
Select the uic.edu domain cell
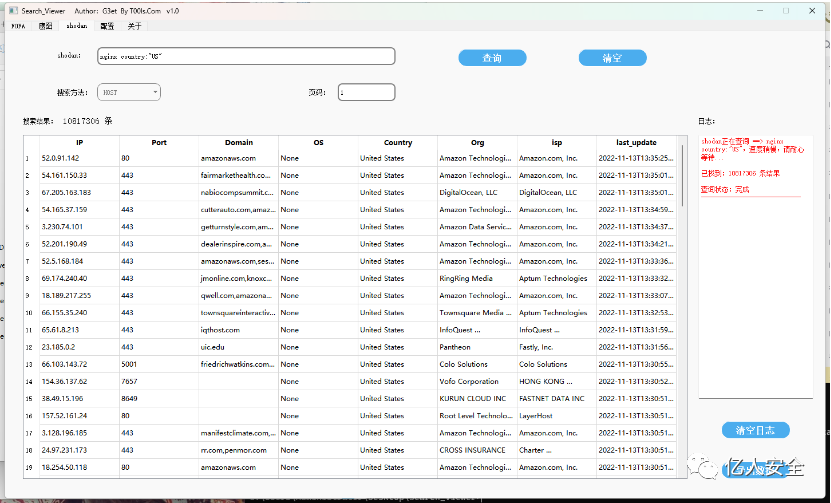tap(238, 347)
